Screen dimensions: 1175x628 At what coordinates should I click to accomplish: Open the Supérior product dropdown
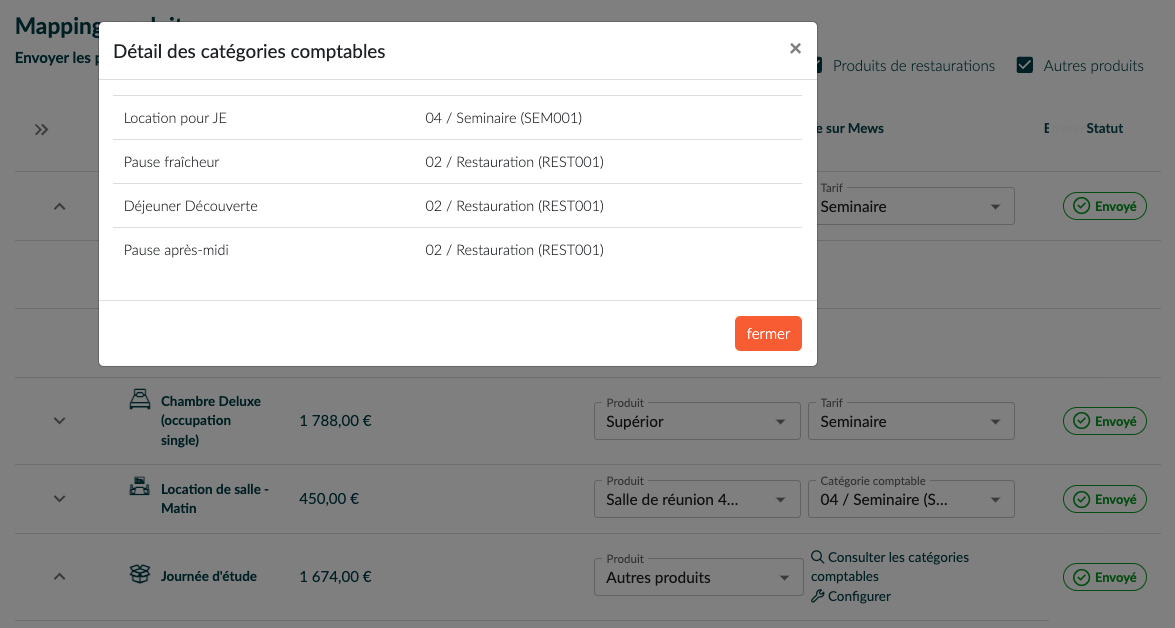pos(696,422)
